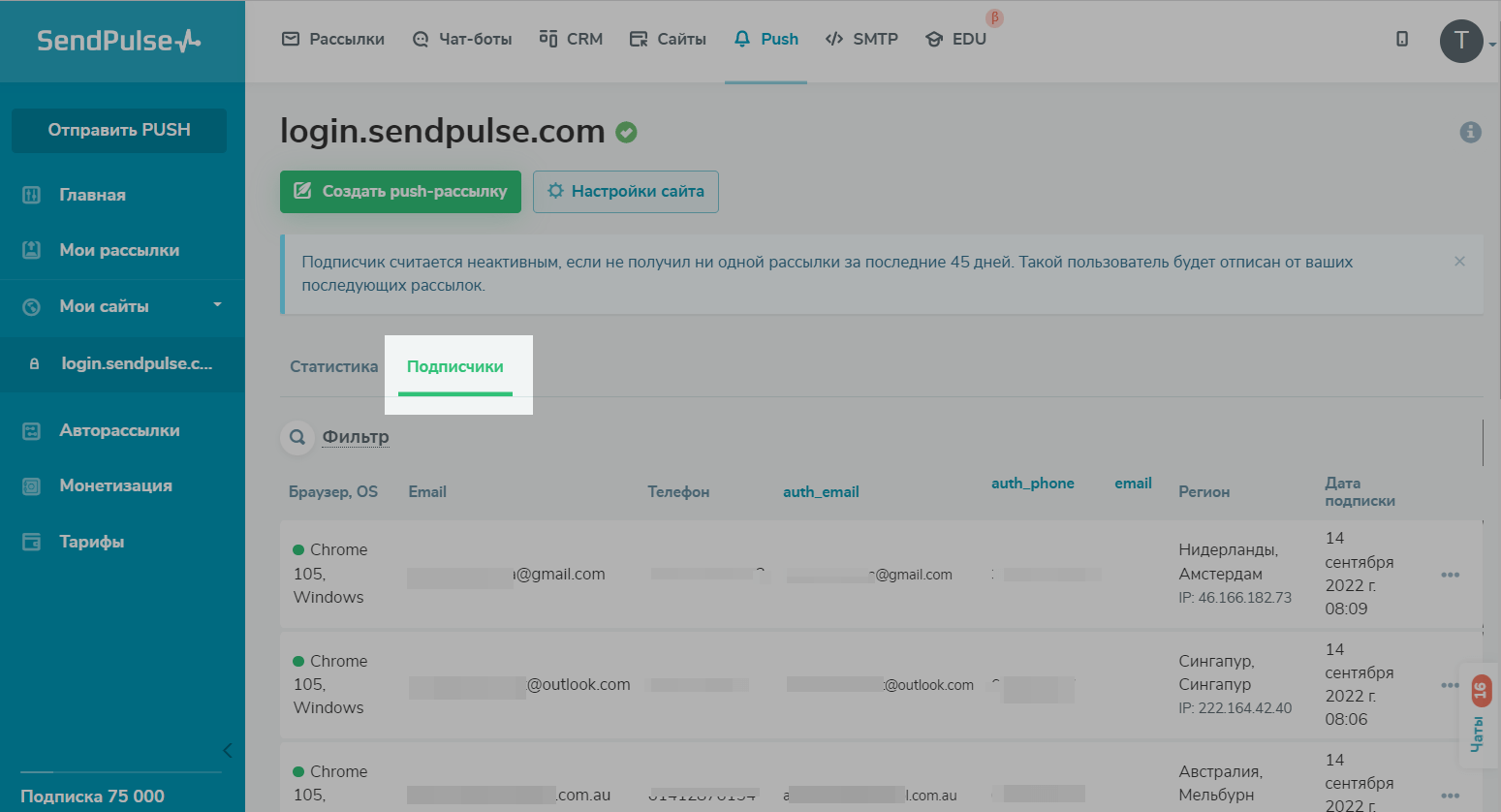The width and height of the screenshot is (1501, 812).
Task: Click the auth_email column header
Action: click(x=821, y=492)
